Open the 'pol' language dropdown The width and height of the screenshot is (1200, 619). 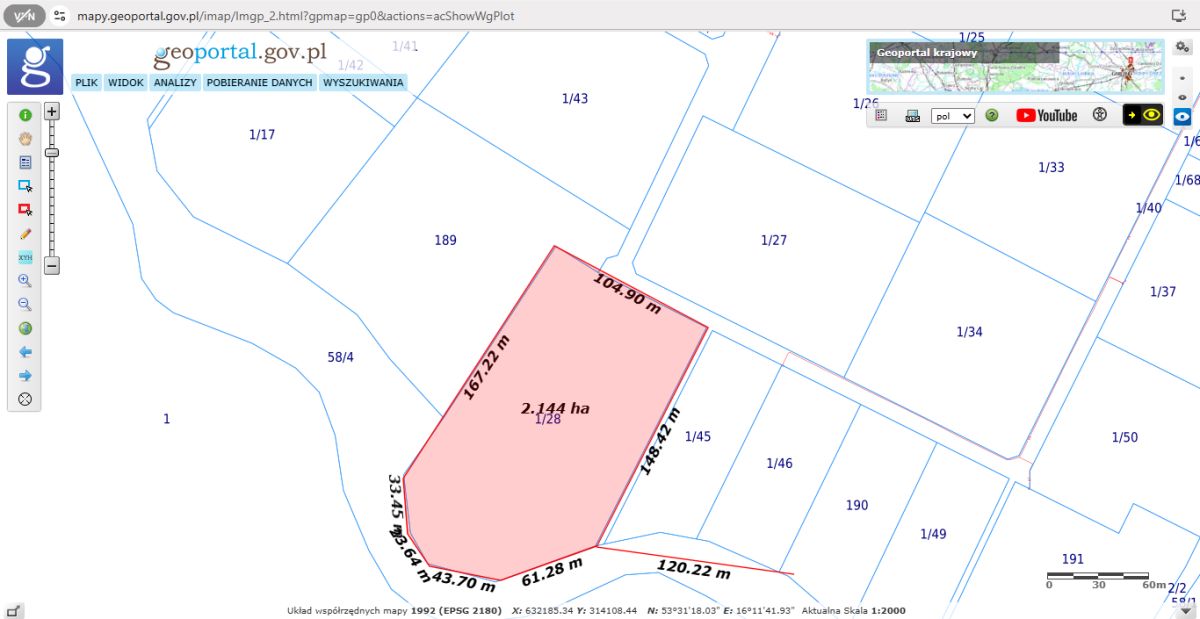tap(952, 116)
